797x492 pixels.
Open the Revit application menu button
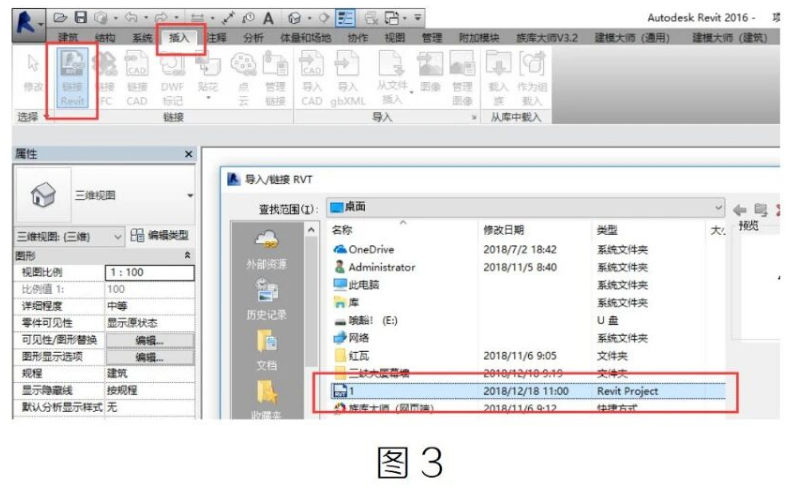[28, 24]
